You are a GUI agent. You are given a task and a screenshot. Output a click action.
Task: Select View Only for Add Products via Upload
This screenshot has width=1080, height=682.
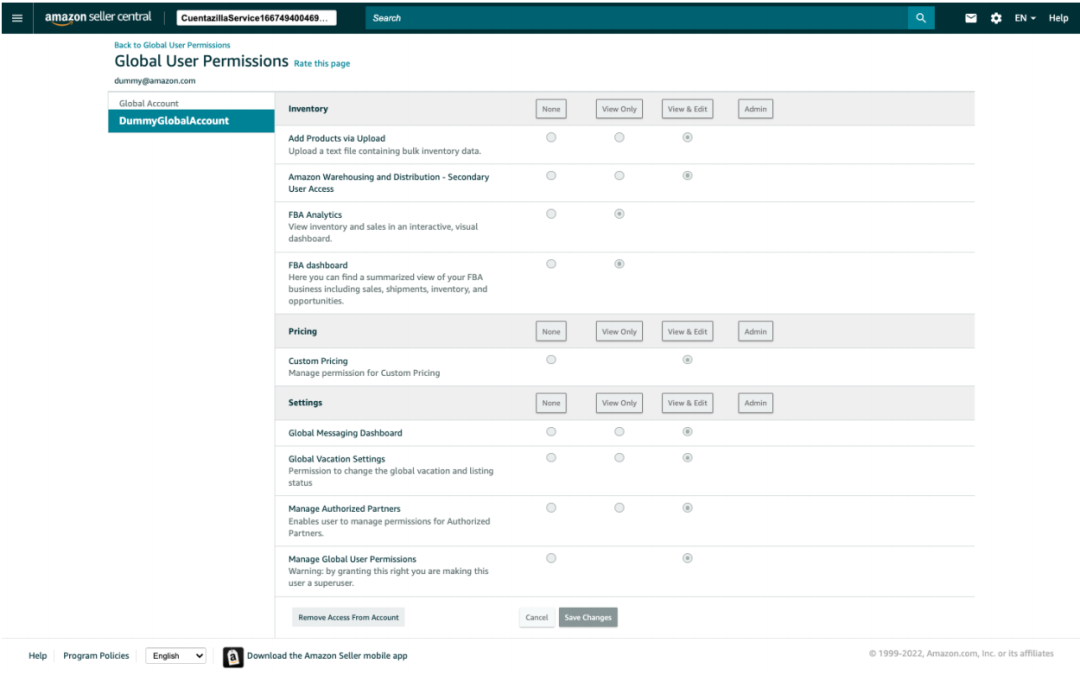click(619, 137)
